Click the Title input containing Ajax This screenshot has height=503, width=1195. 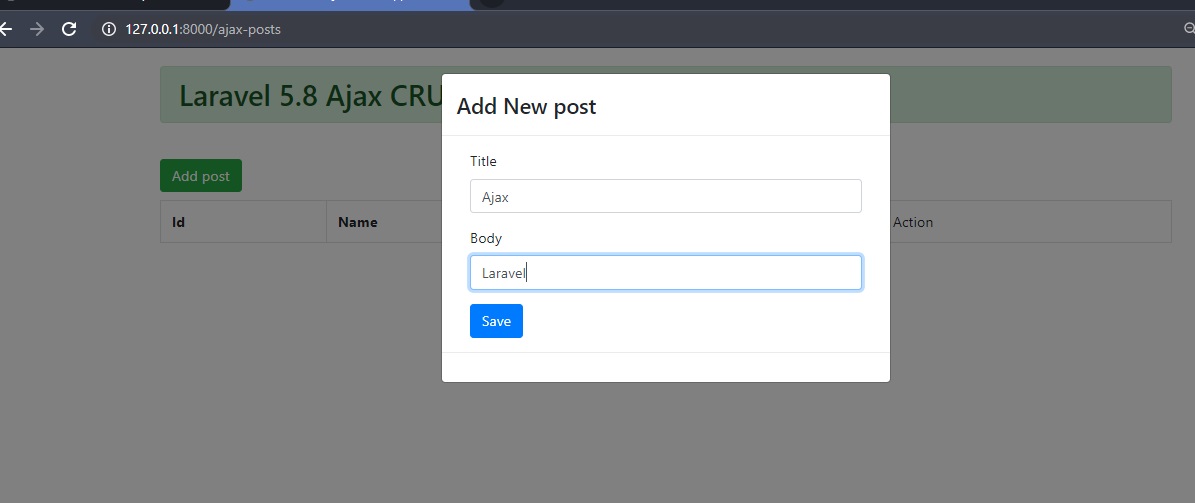665,196
